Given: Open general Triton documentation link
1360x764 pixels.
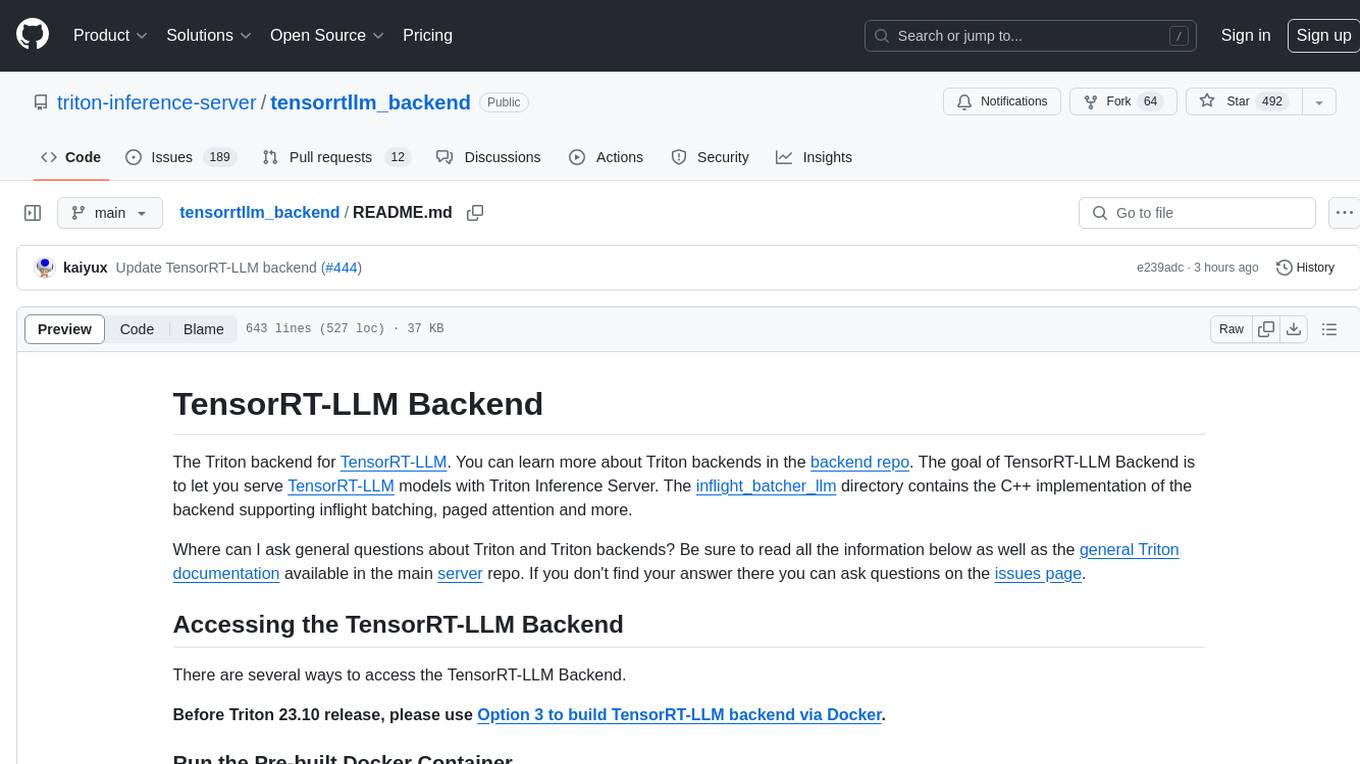Looking at the screenshot, I should click(x=676, y=562).
